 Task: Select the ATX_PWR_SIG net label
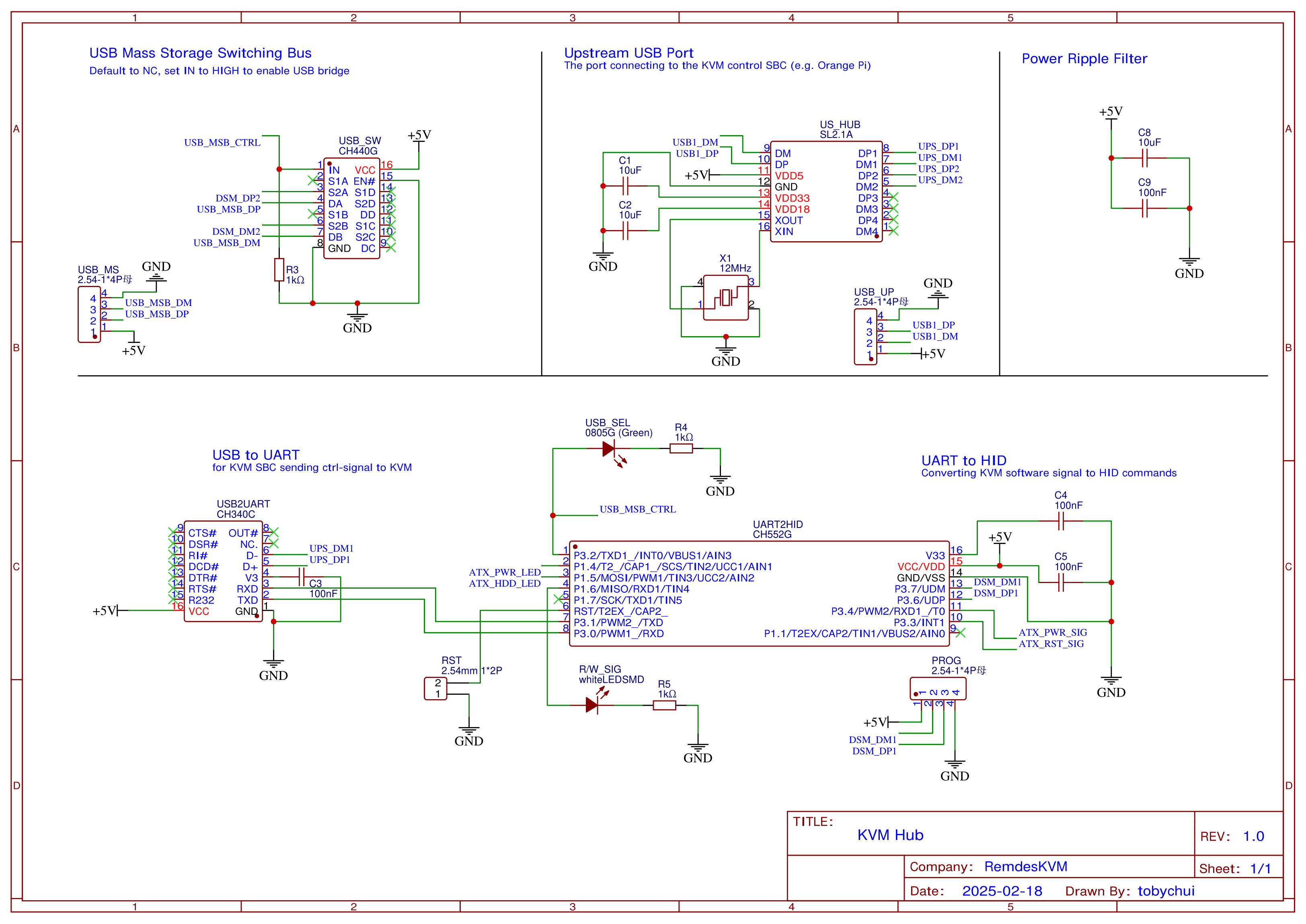(x=1052, y=633)
